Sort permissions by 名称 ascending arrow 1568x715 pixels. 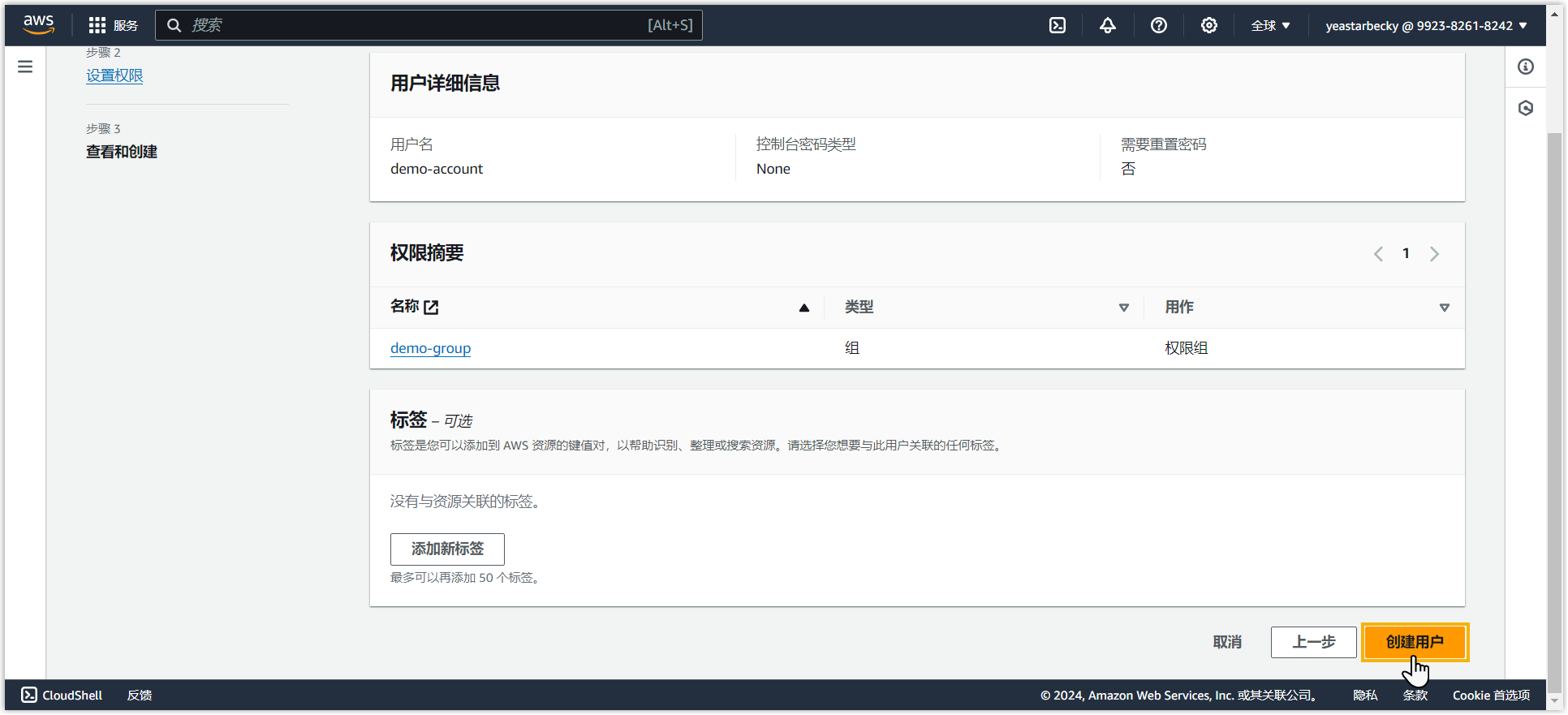coord(803,308)
